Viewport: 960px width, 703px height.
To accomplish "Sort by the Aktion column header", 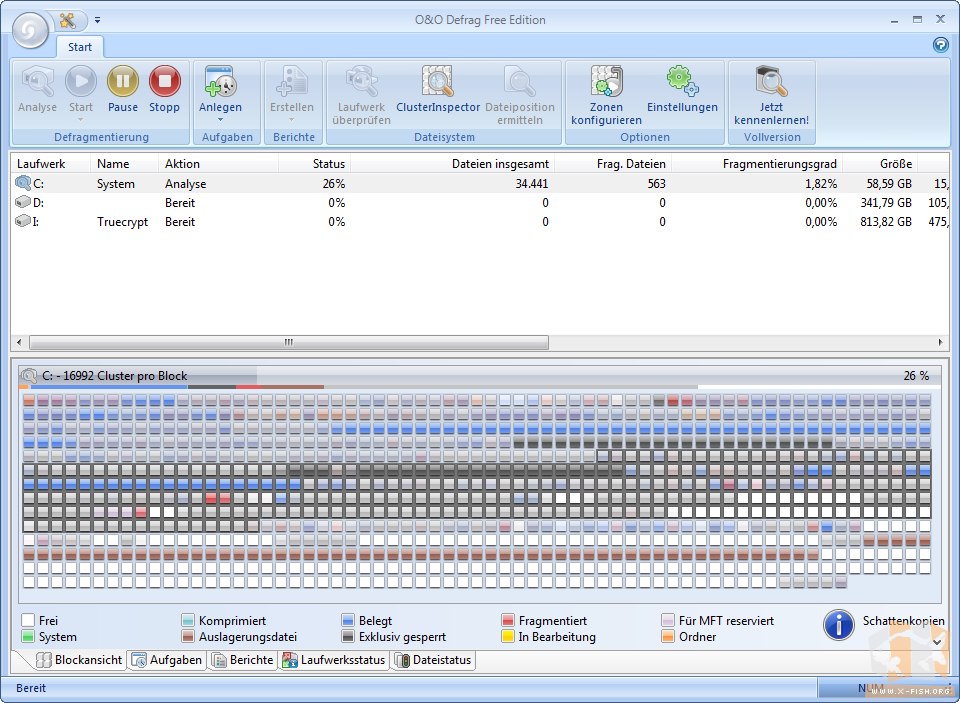I will (219, 164).
